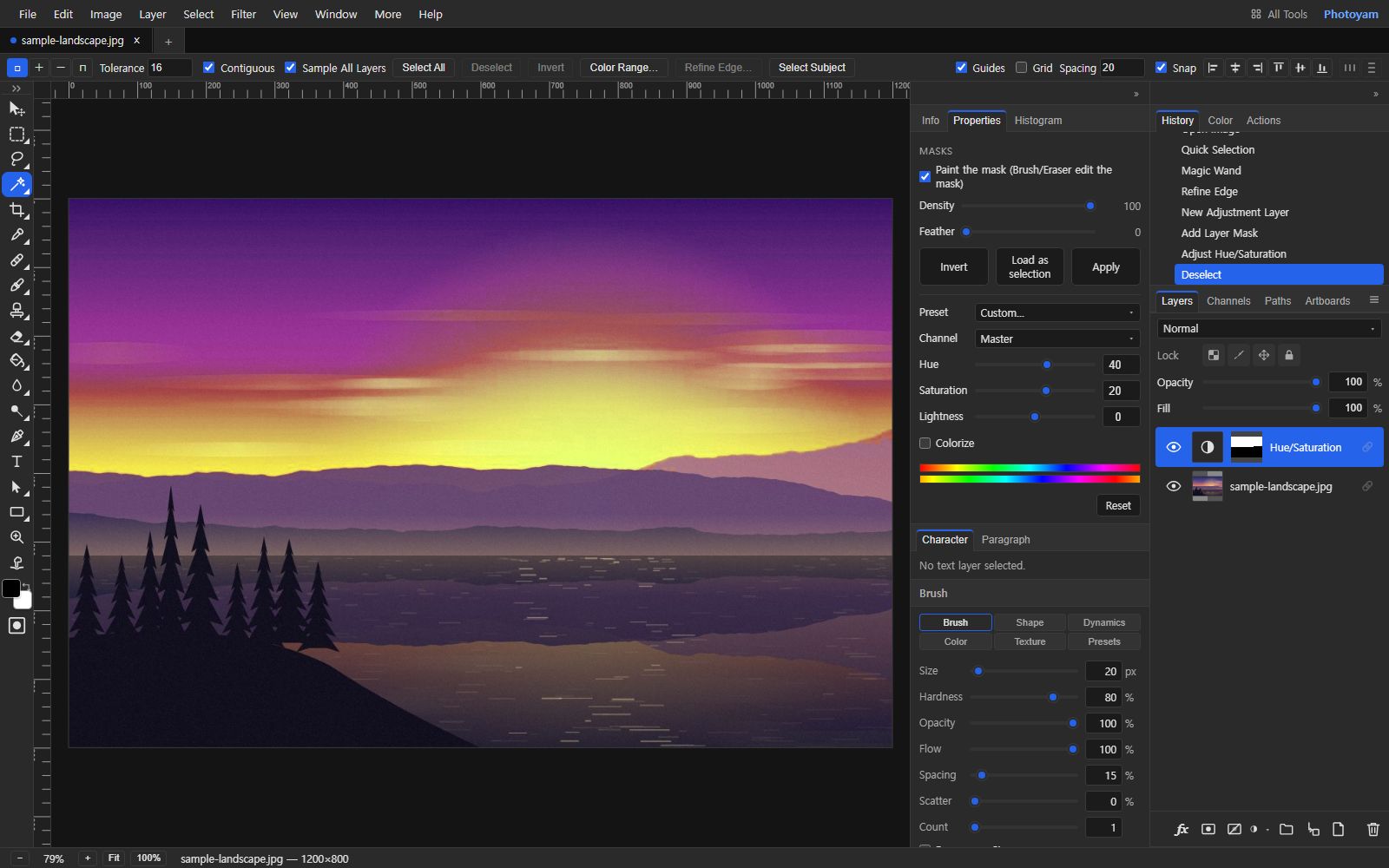Switch to the Histogram tab
Screen dimensions: 1389x868
coord(1038,121)
